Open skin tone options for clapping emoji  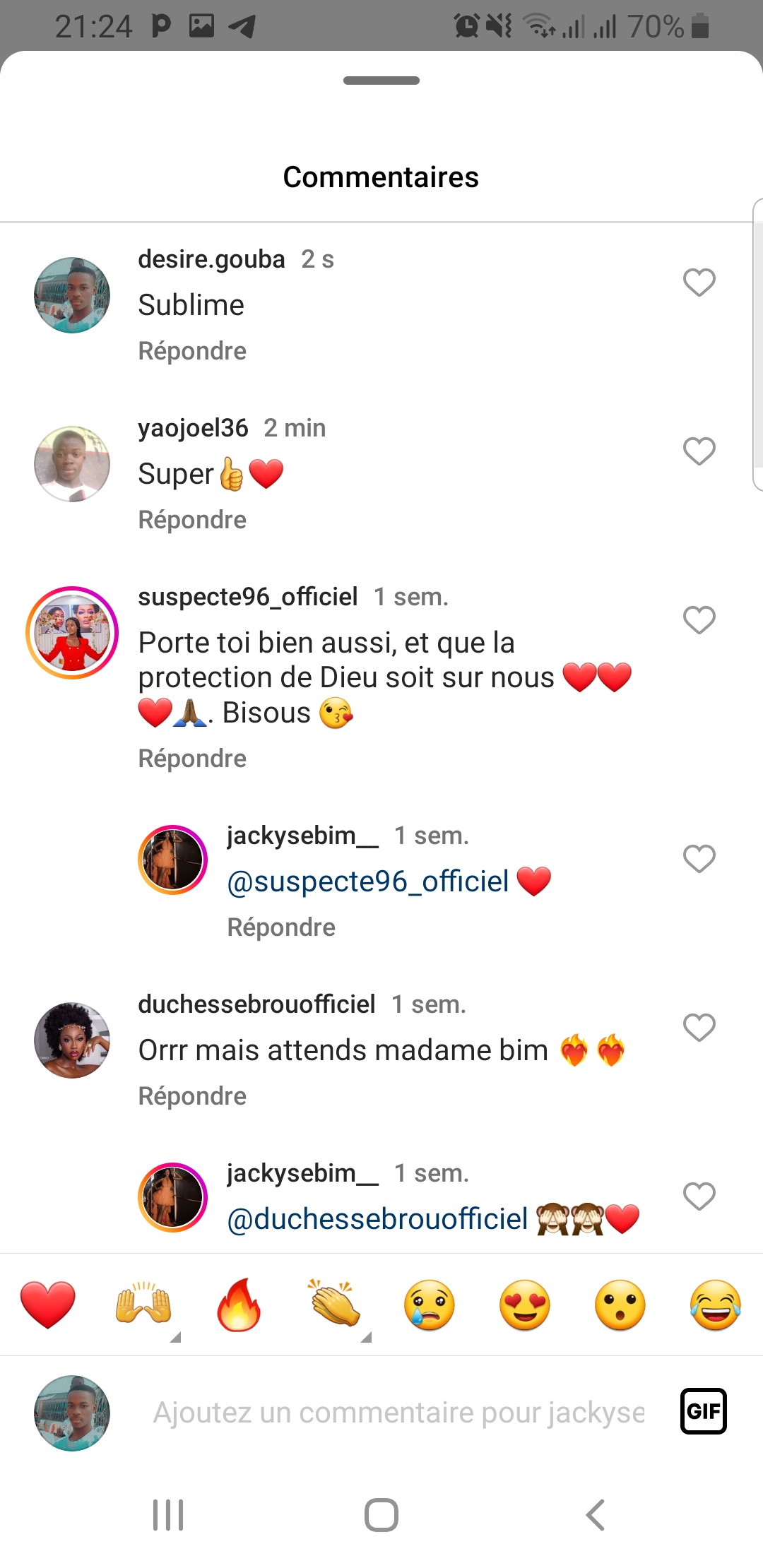(366, 1336)
